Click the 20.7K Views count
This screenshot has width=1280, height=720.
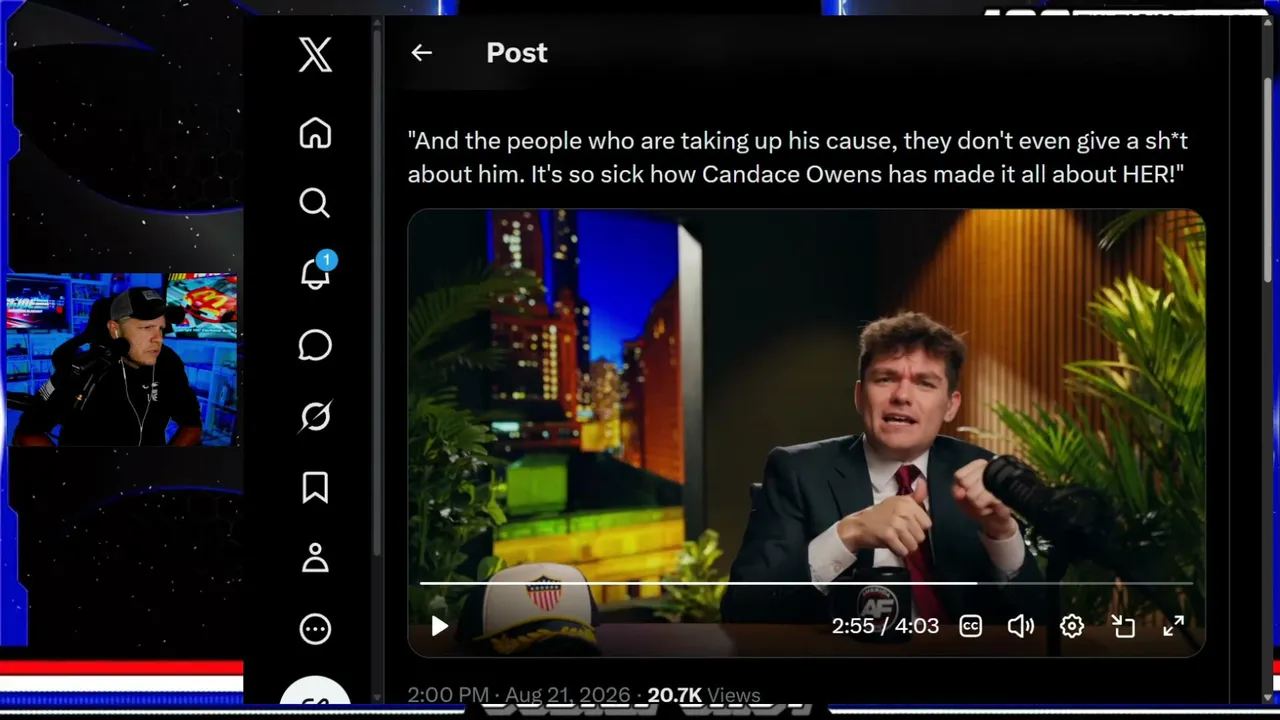click(x=704, y=695)
